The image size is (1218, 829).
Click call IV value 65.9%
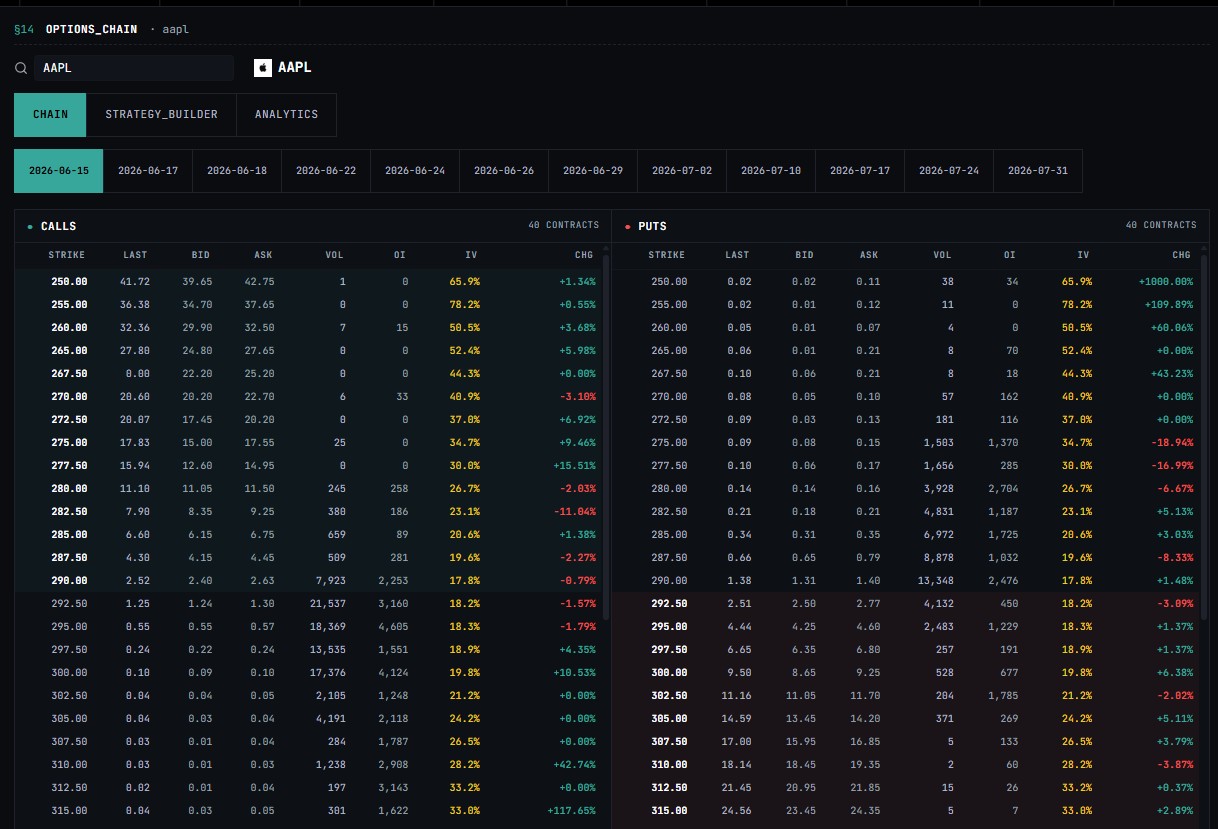tap(464, 282)
